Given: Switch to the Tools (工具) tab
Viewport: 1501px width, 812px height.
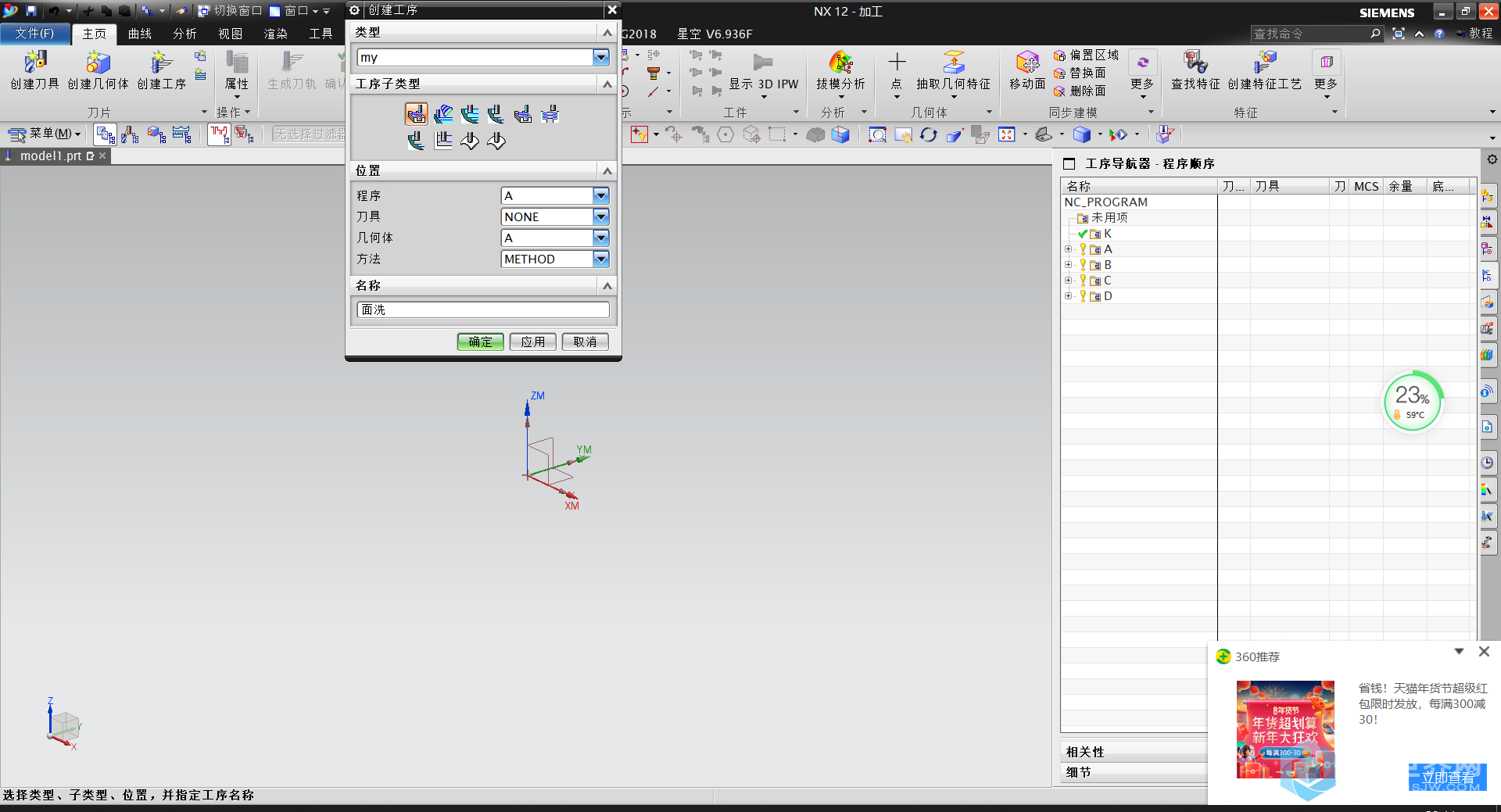Looking at the screenshot, I should 321,34.
